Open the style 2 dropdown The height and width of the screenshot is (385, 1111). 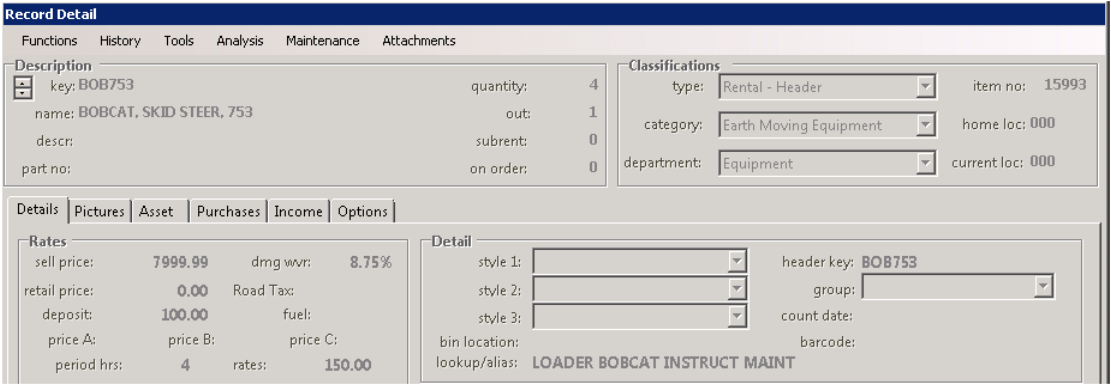(x=738, y=289)
